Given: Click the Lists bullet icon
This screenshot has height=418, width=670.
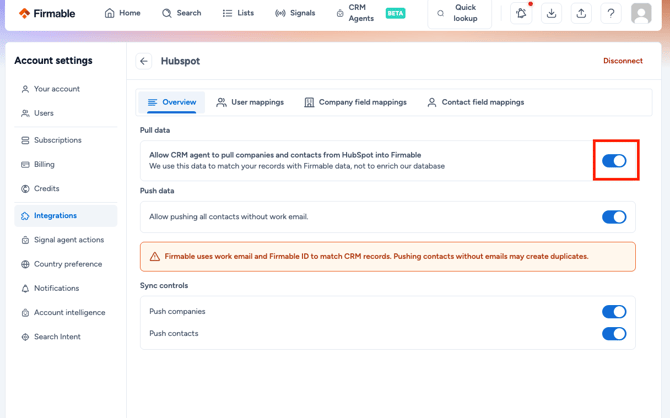Looking at the screenshot, I should point(227,13).
